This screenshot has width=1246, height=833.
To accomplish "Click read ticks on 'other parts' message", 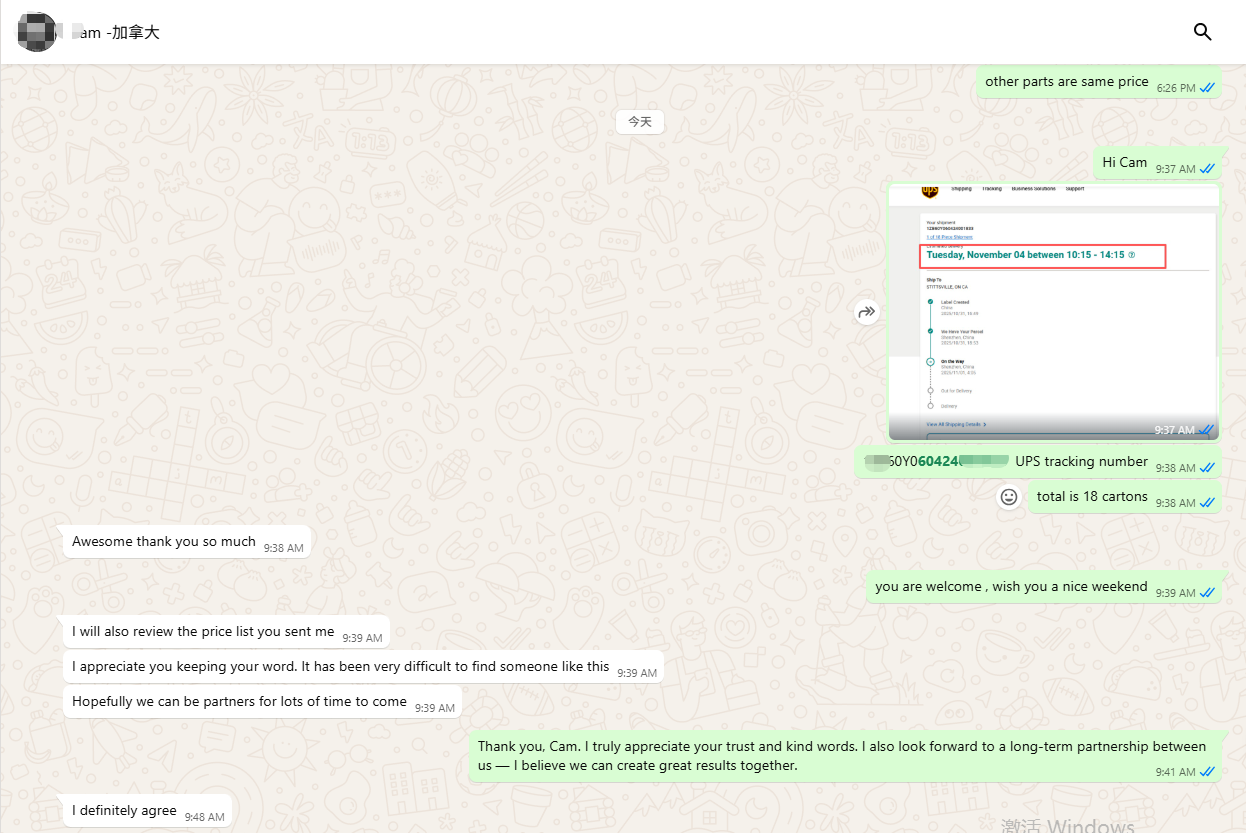I will pos(1207,88).
